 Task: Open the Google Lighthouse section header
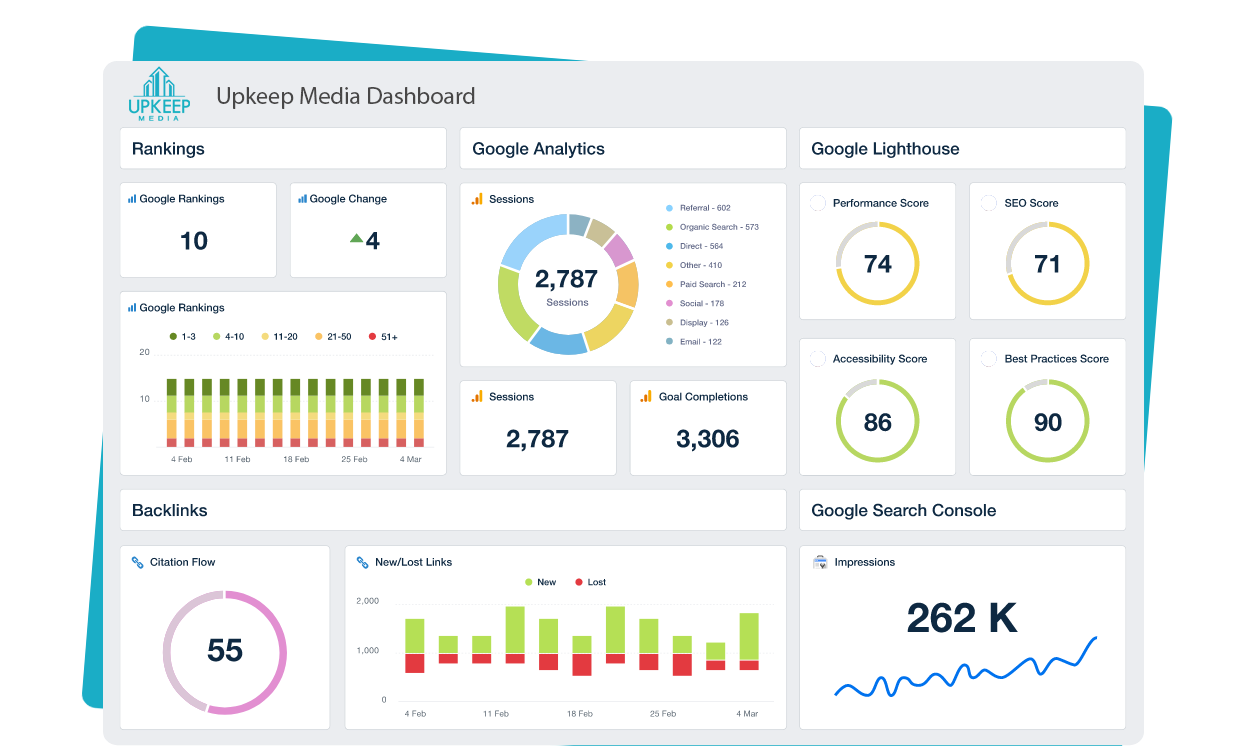[x=963, y=149]
